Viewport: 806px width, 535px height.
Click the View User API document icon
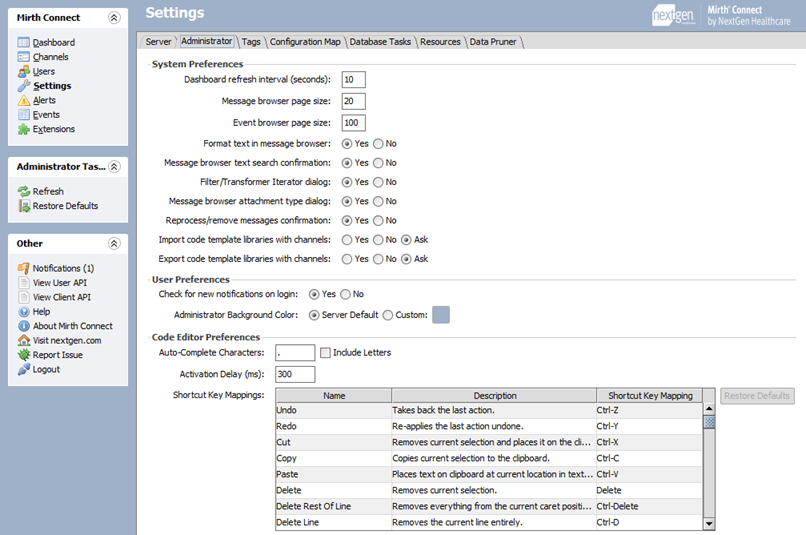coord(24,283)
